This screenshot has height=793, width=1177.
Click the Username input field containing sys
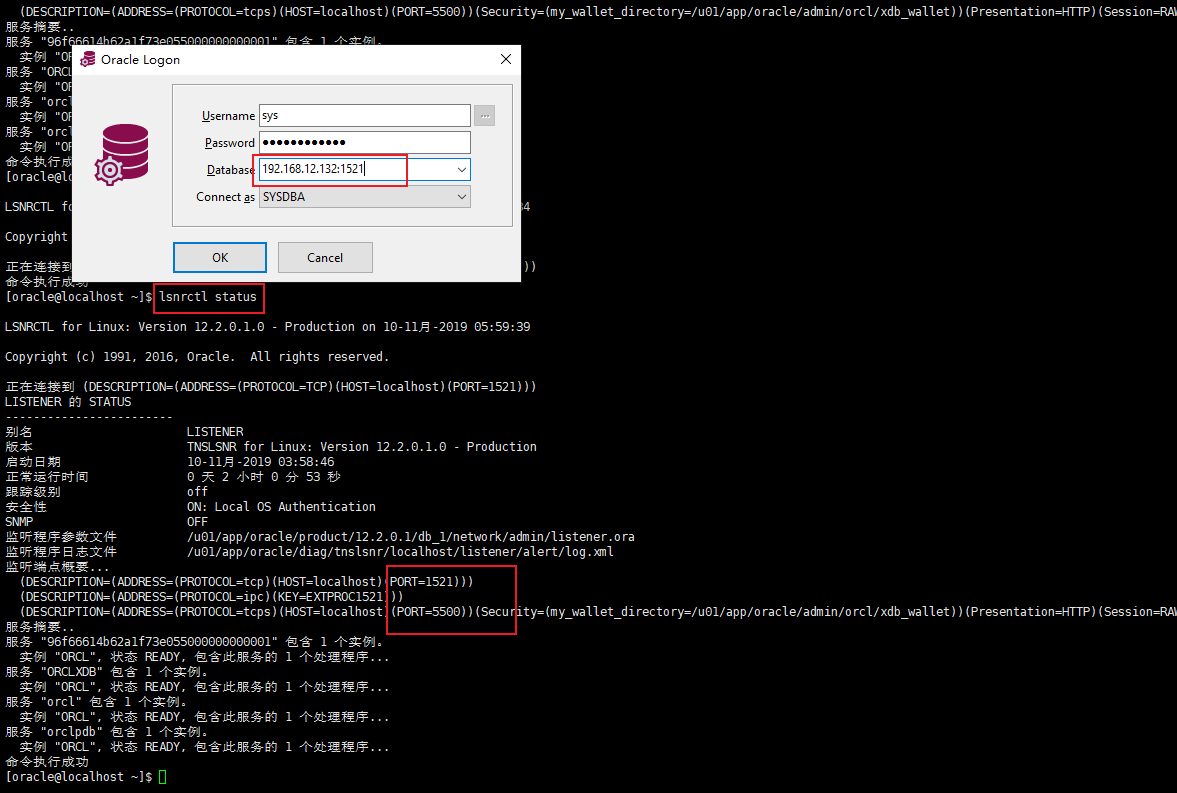(x=365, y=116)
